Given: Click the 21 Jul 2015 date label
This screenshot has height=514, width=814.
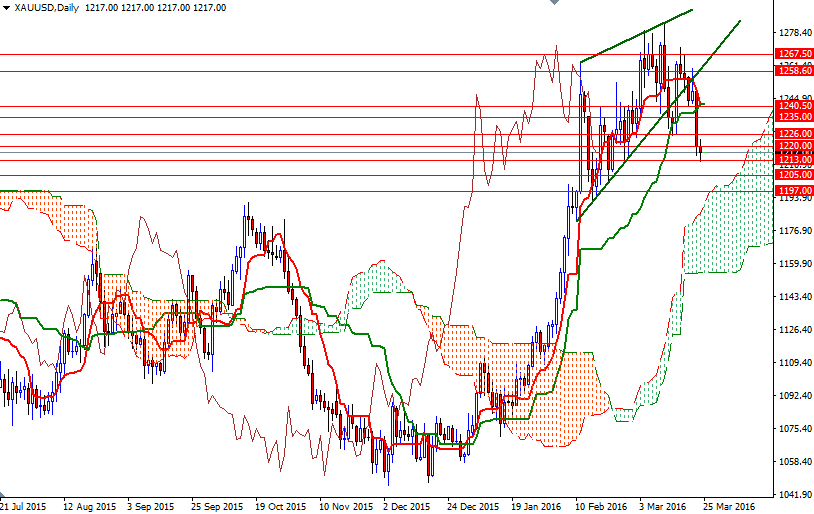Looking at the screenshot, I should [x=23, y=506].
